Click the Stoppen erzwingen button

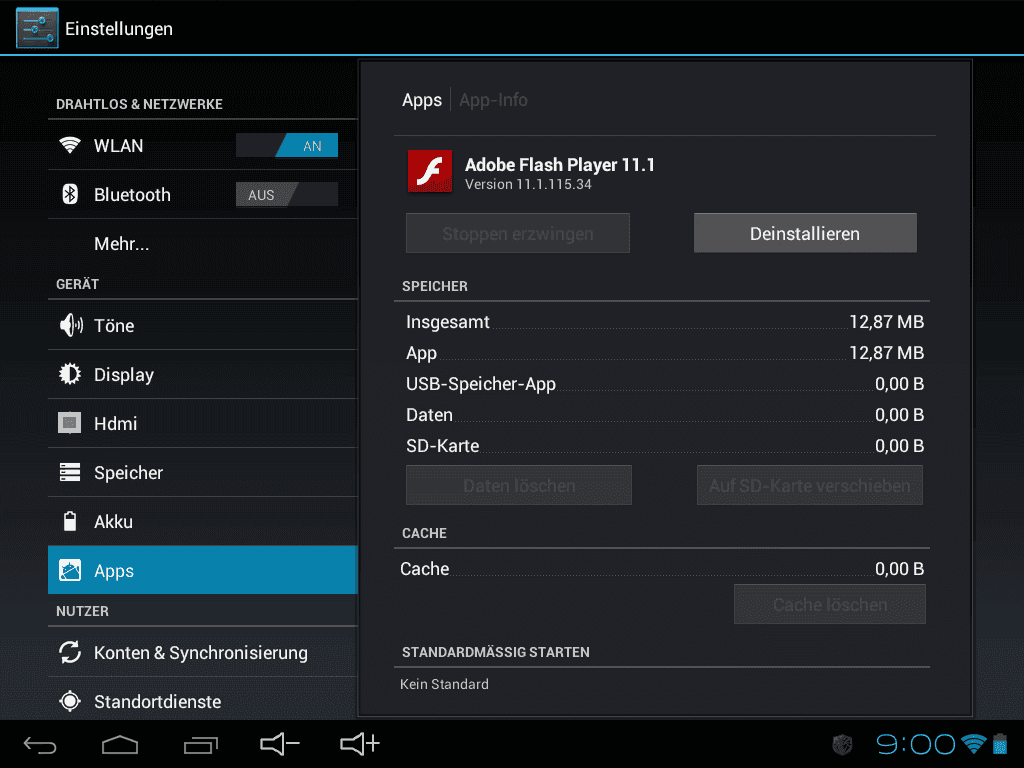pyautogui.click(x=518, y=233)
